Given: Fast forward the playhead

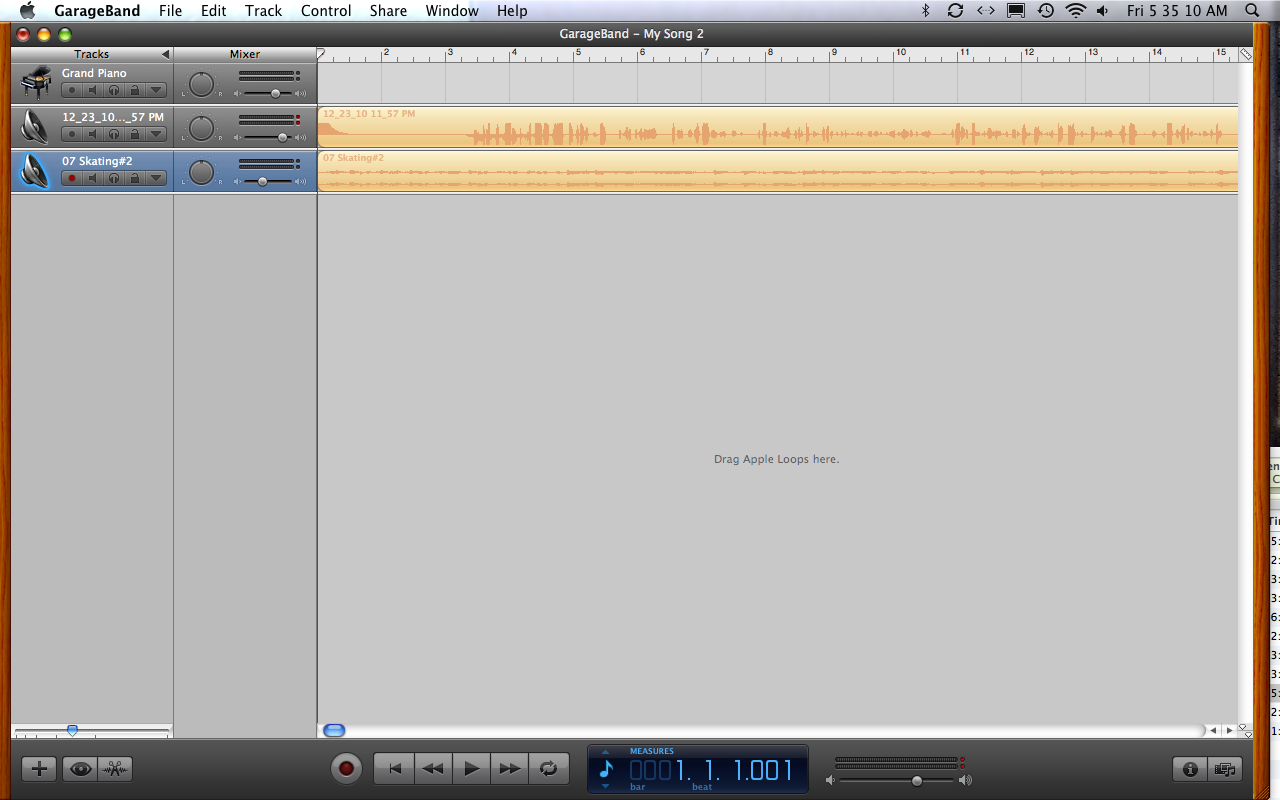Looking at the screenshot, I should [x=509, y=769].
